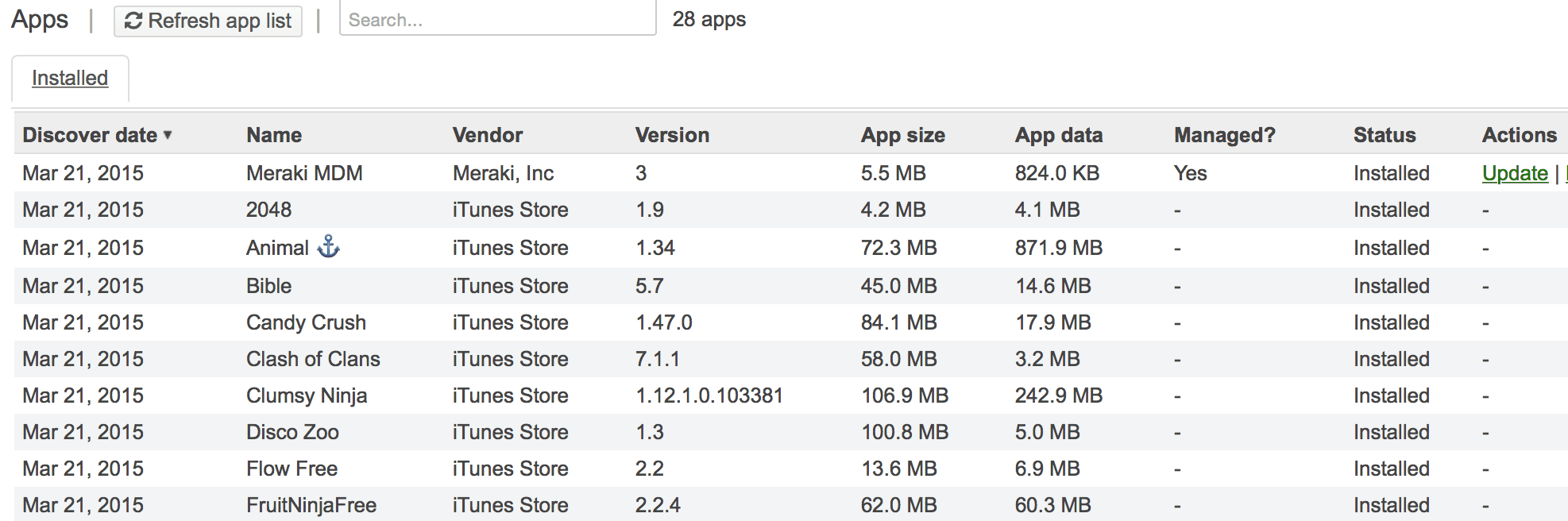Viewport: 1568px width, 521px height.
Task: Click the 824.0 KB app data cell
Action: (x=1056, y=173)
